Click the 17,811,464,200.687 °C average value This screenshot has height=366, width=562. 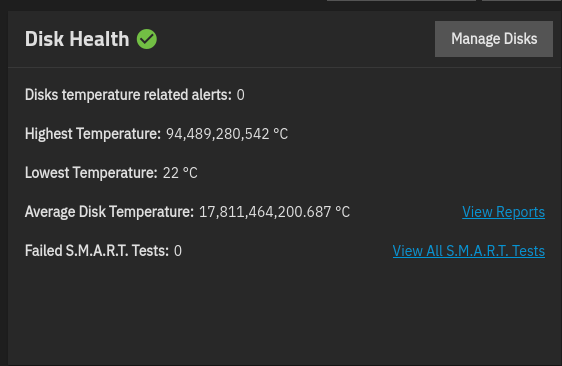point(274,212)
